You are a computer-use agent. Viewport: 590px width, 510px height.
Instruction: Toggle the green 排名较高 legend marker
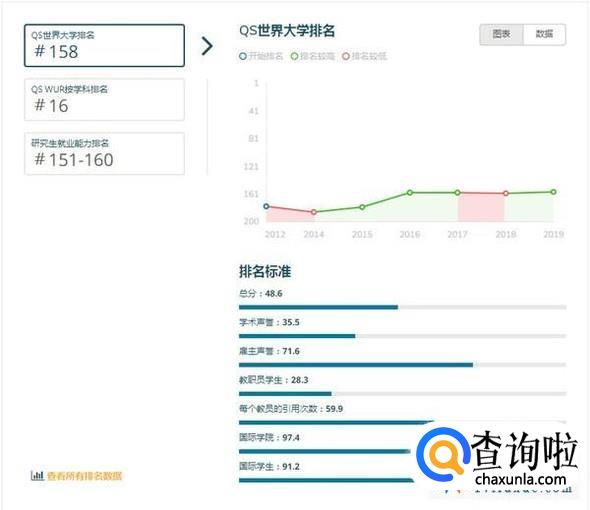(x=294, y=56)
